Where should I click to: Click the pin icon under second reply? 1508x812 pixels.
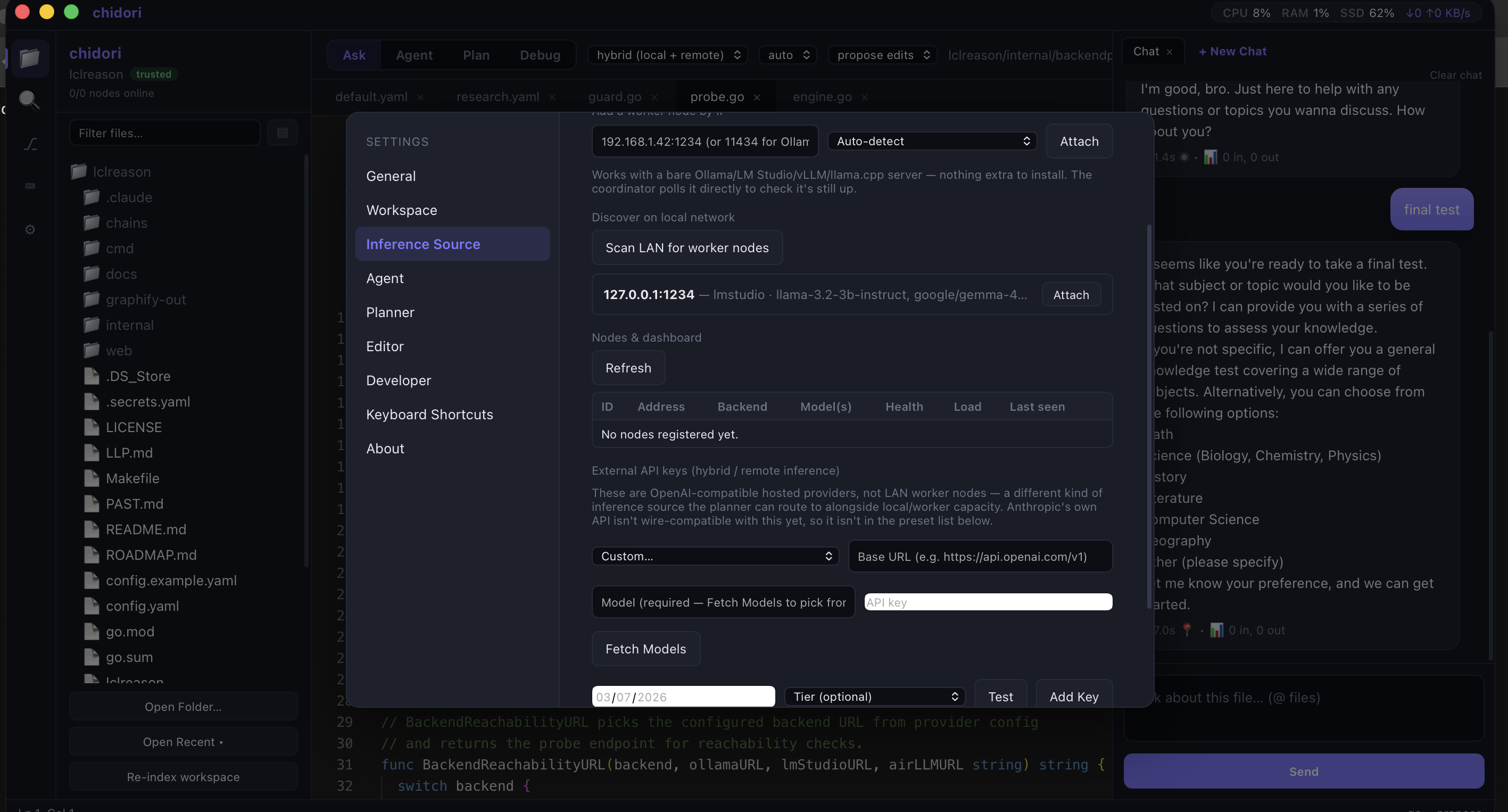pyautogui.click(x=1187, y=630)
